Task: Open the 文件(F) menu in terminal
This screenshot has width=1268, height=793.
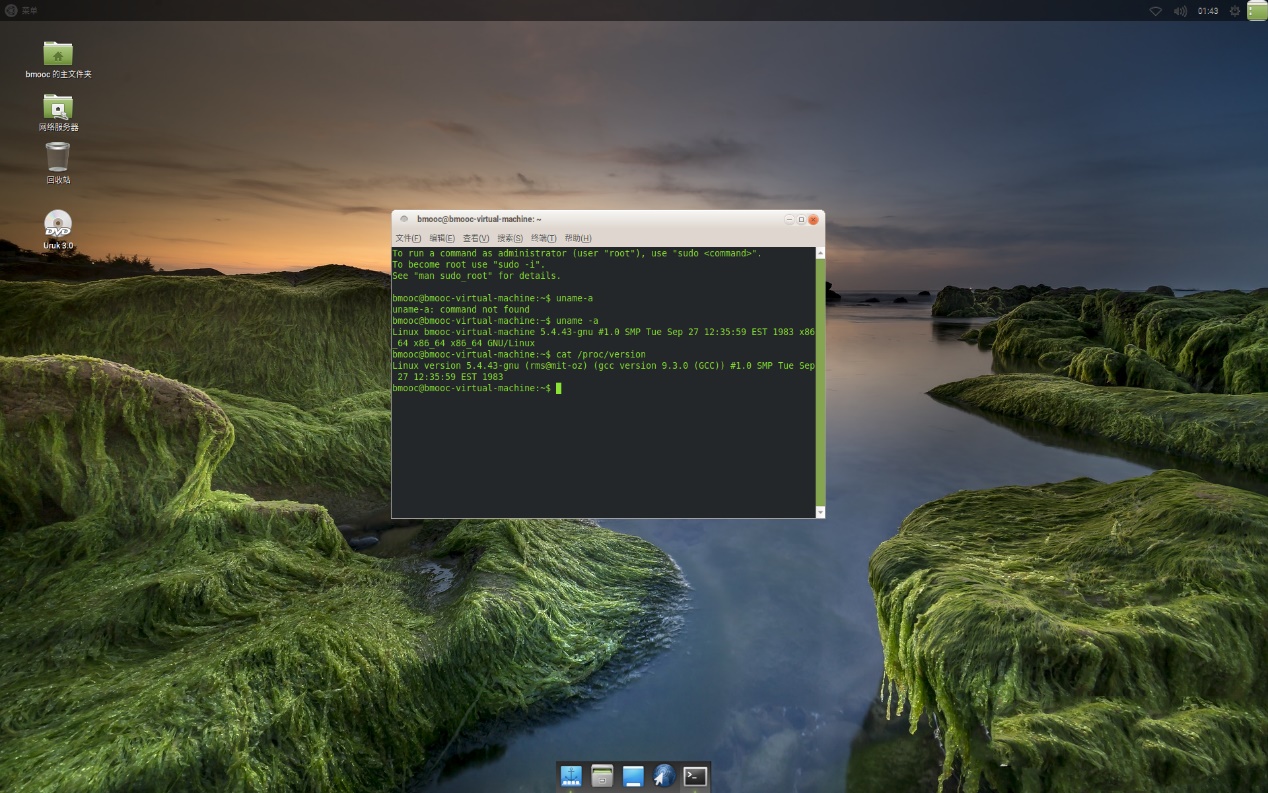Action: click(x=408, y=238)
